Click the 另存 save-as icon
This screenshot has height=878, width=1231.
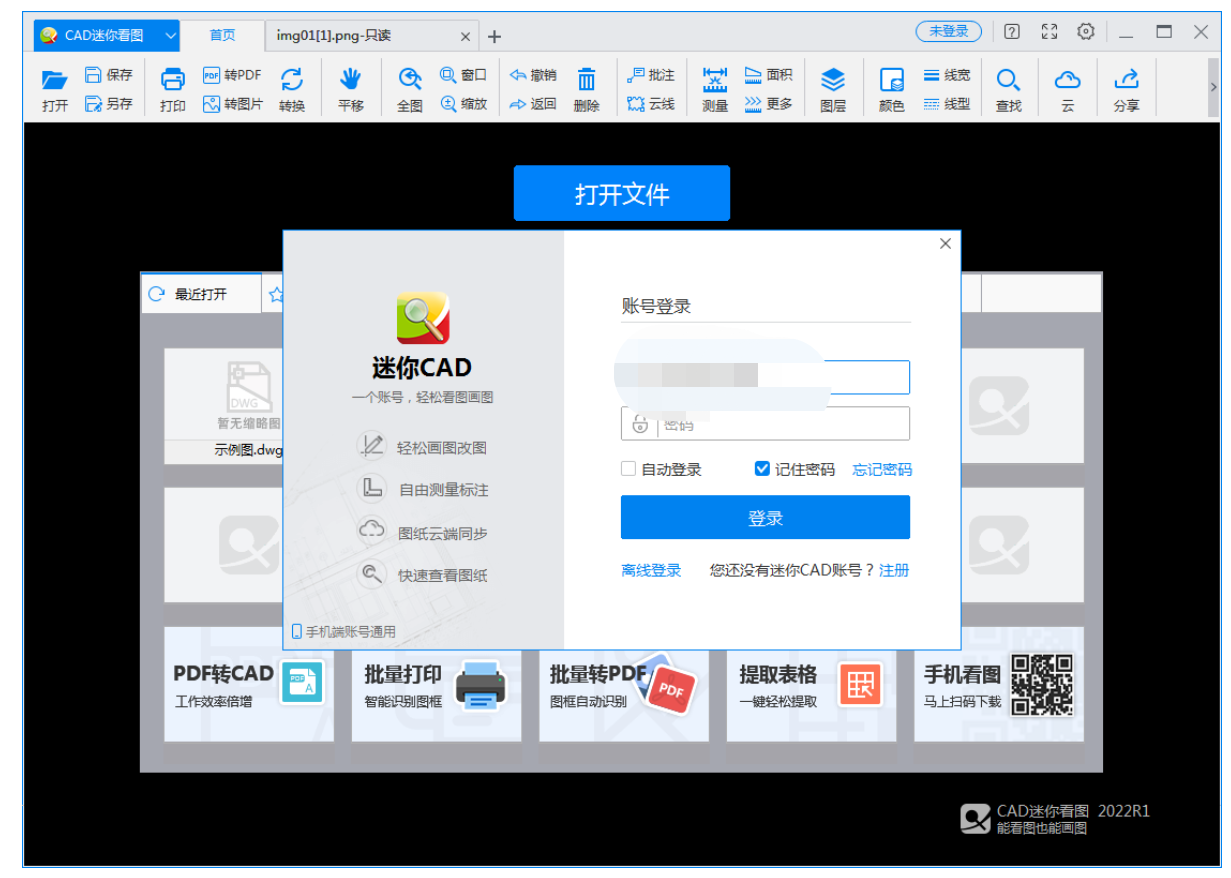pos(93,103)
